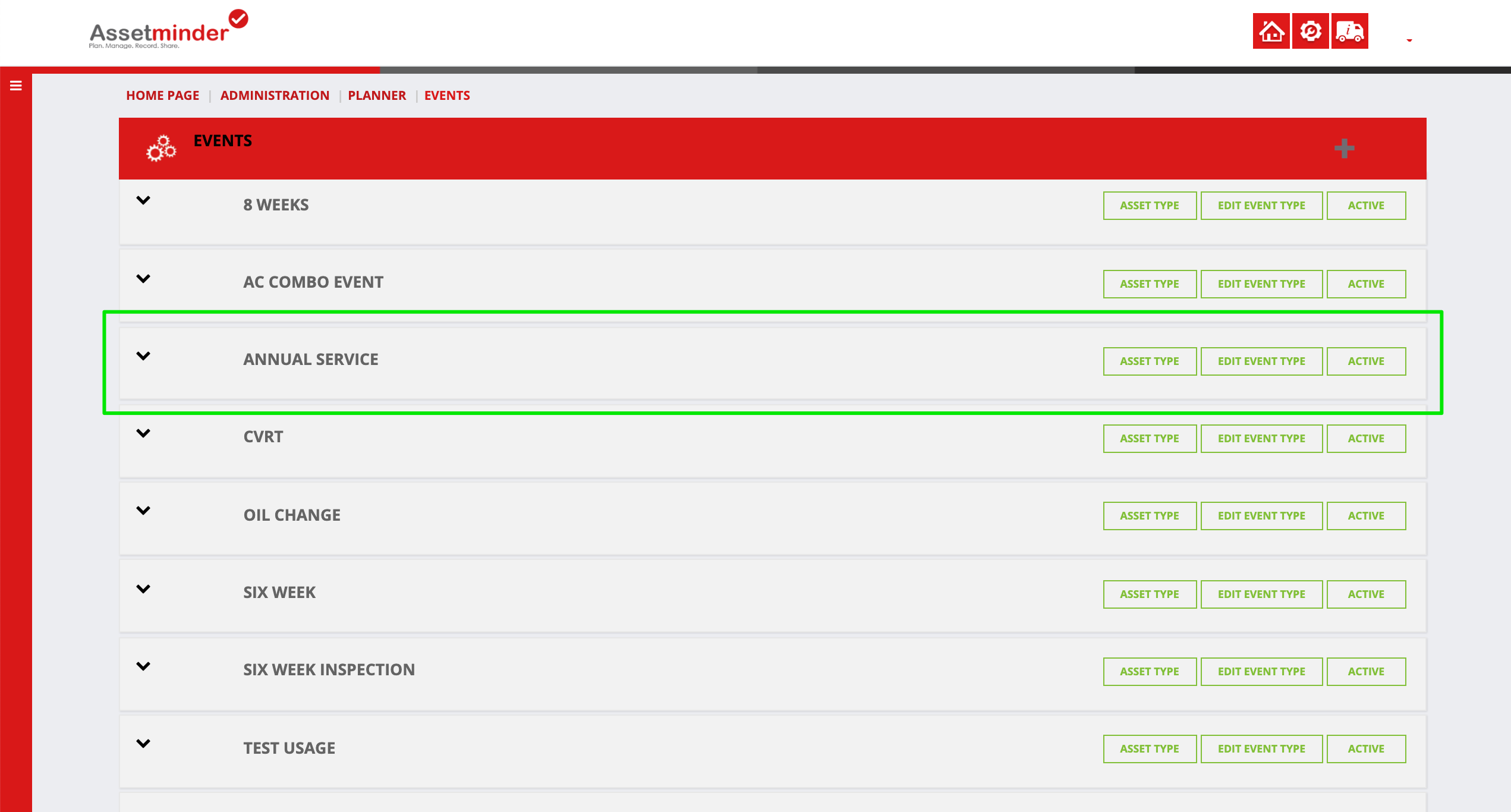Toggle ACTIVE status for SIX WEEK
This screenshot has width=1511, height=812.
tap(1366, 594)
